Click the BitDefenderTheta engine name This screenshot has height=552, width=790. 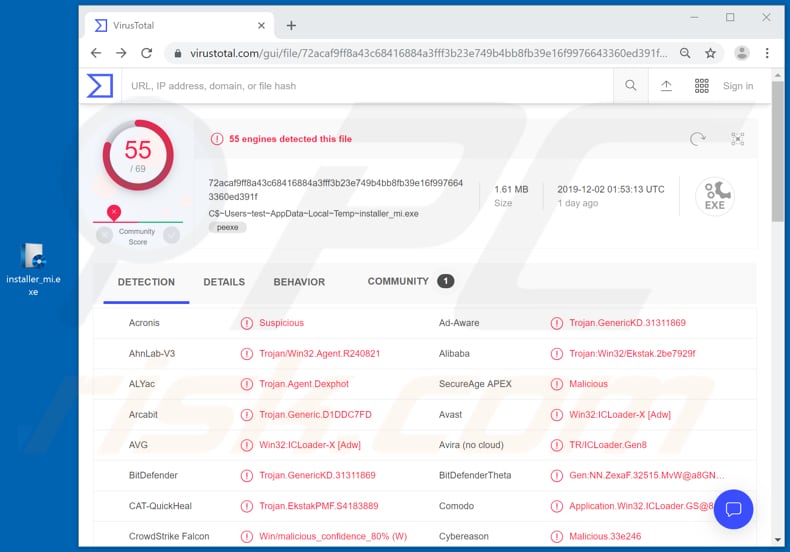(x=475, y=475)
